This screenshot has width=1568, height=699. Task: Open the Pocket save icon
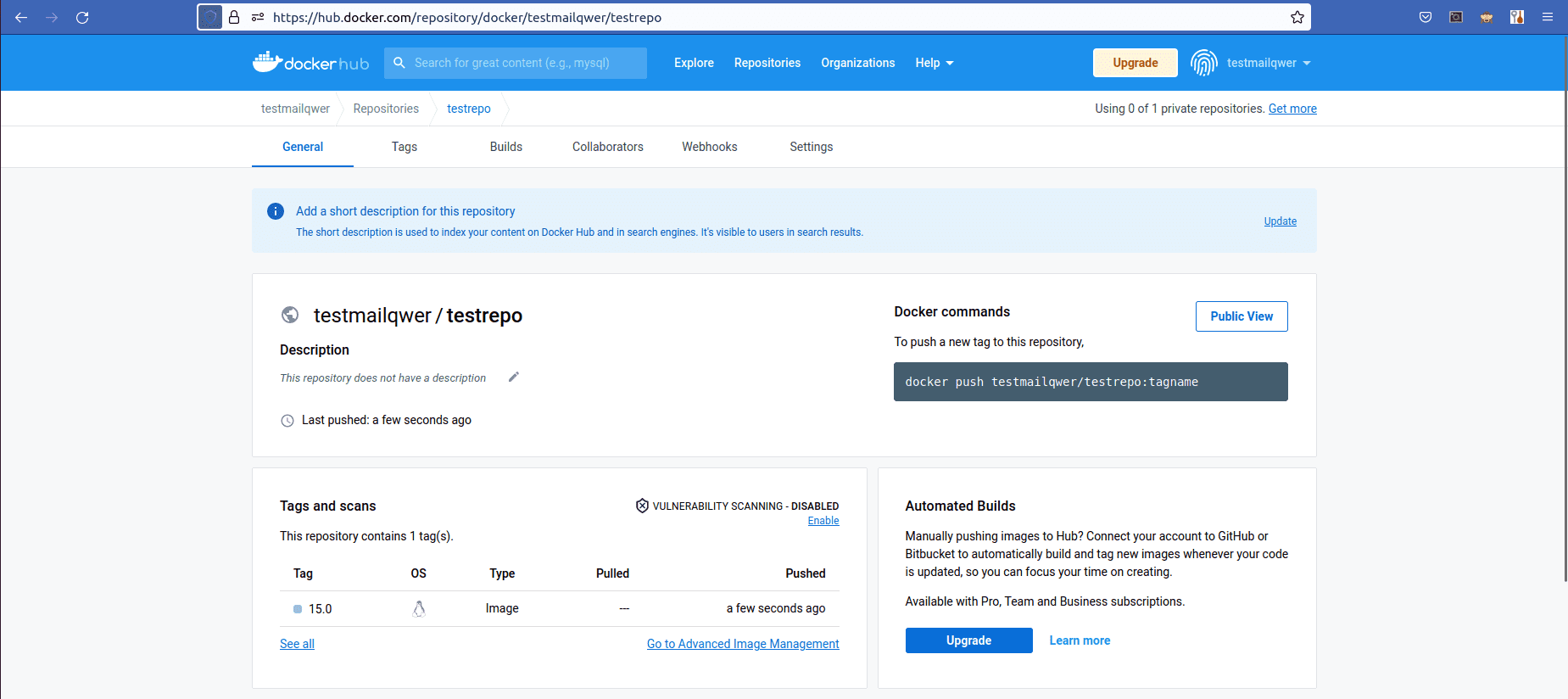[1426, 17]
